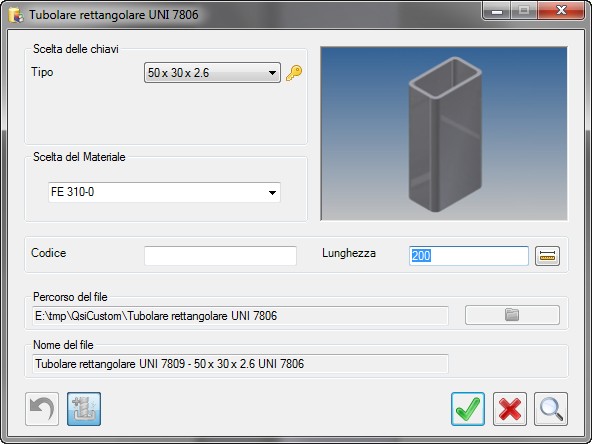592x444 pixels.
Task: Close the Tubolare rettangolare UNI 7806 dialog
Action: [561, 11]
